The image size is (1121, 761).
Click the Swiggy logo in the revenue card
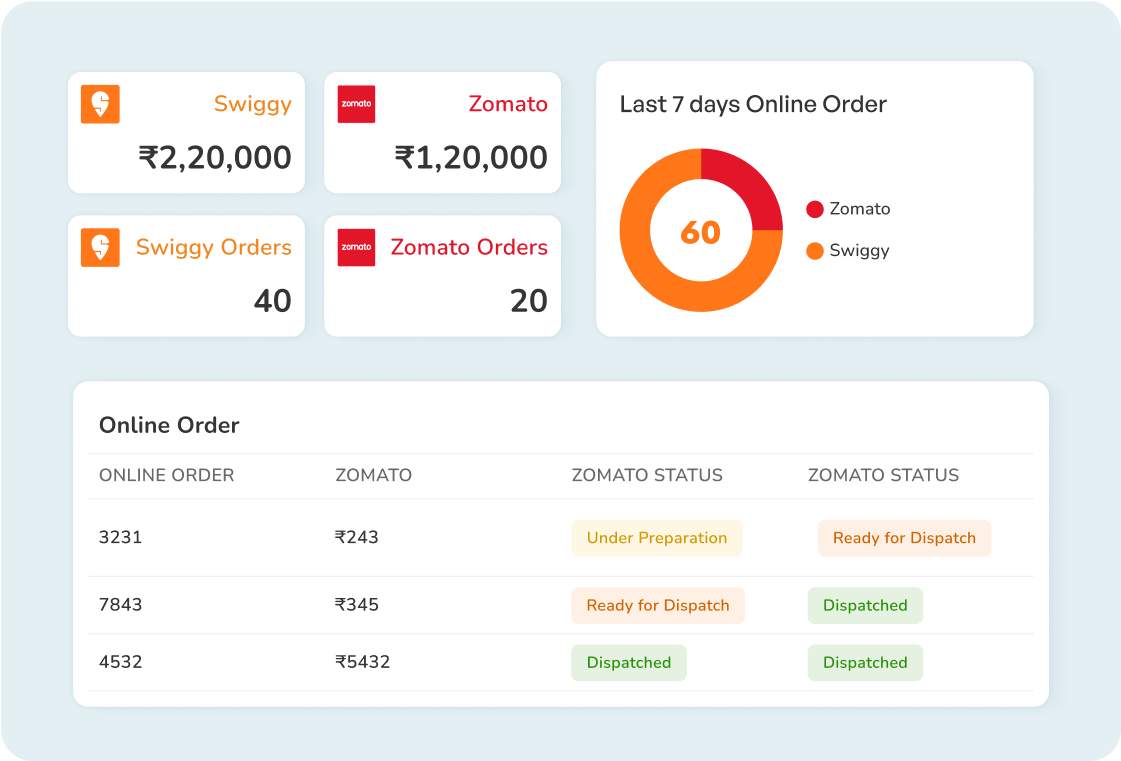[x=100, y=104]
